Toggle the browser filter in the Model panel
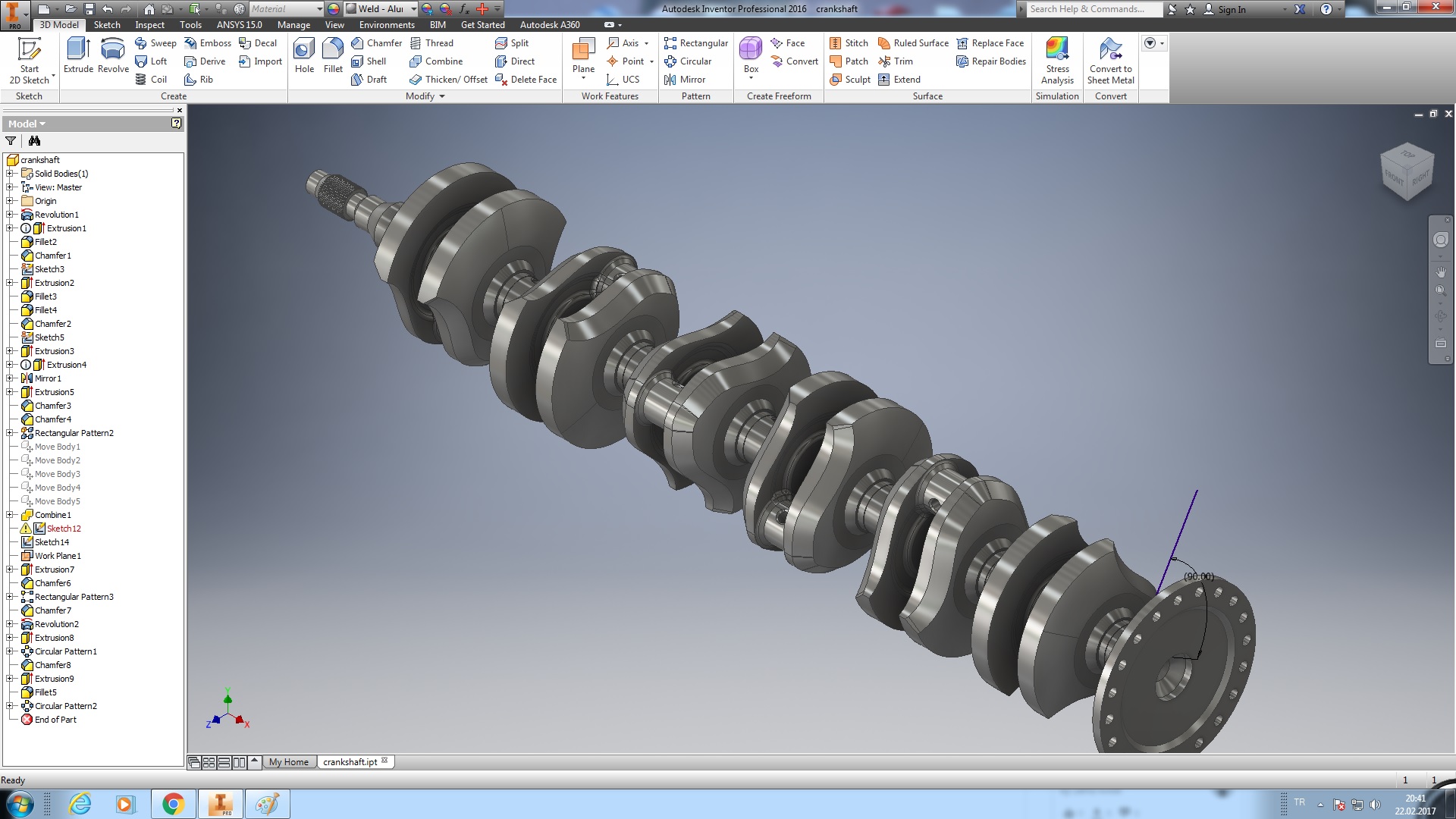The height and width of the screenshot is (819, 1456). (x=11, y=141)
